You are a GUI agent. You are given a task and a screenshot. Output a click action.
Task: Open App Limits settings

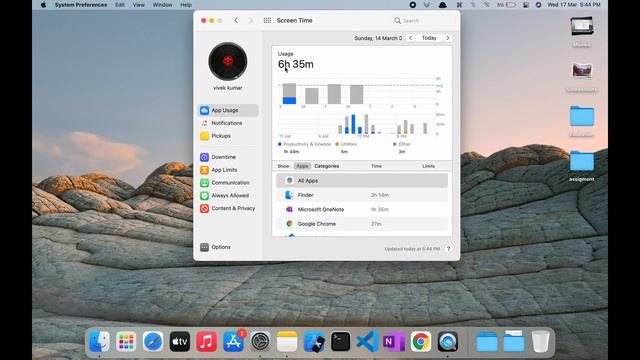tap(224, 170)
